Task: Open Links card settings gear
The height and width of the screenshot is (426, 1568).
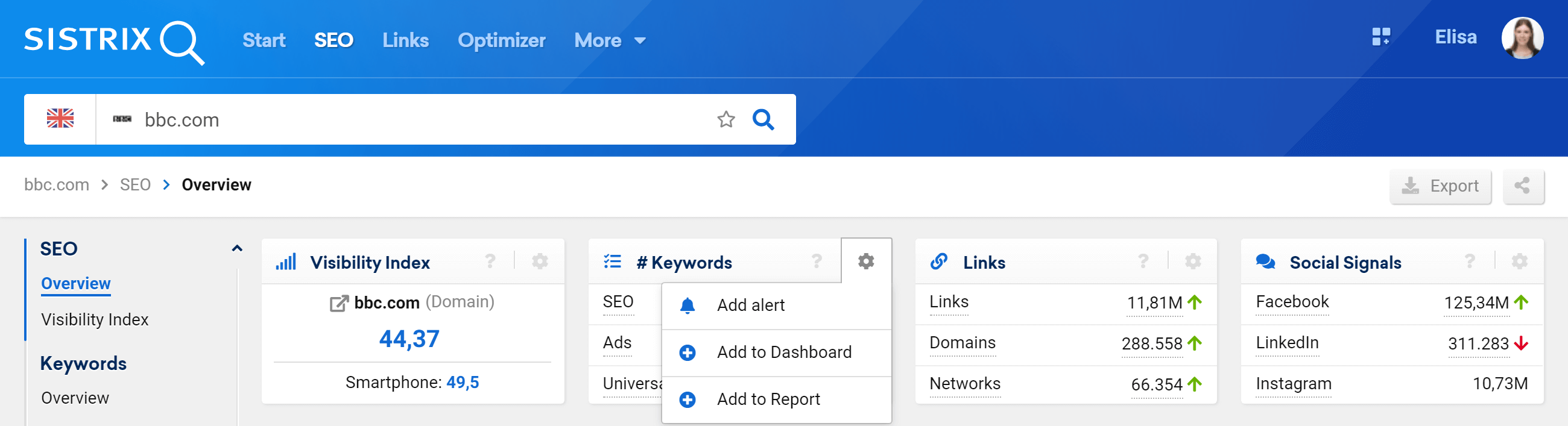Action: [x=1193, y=261]
